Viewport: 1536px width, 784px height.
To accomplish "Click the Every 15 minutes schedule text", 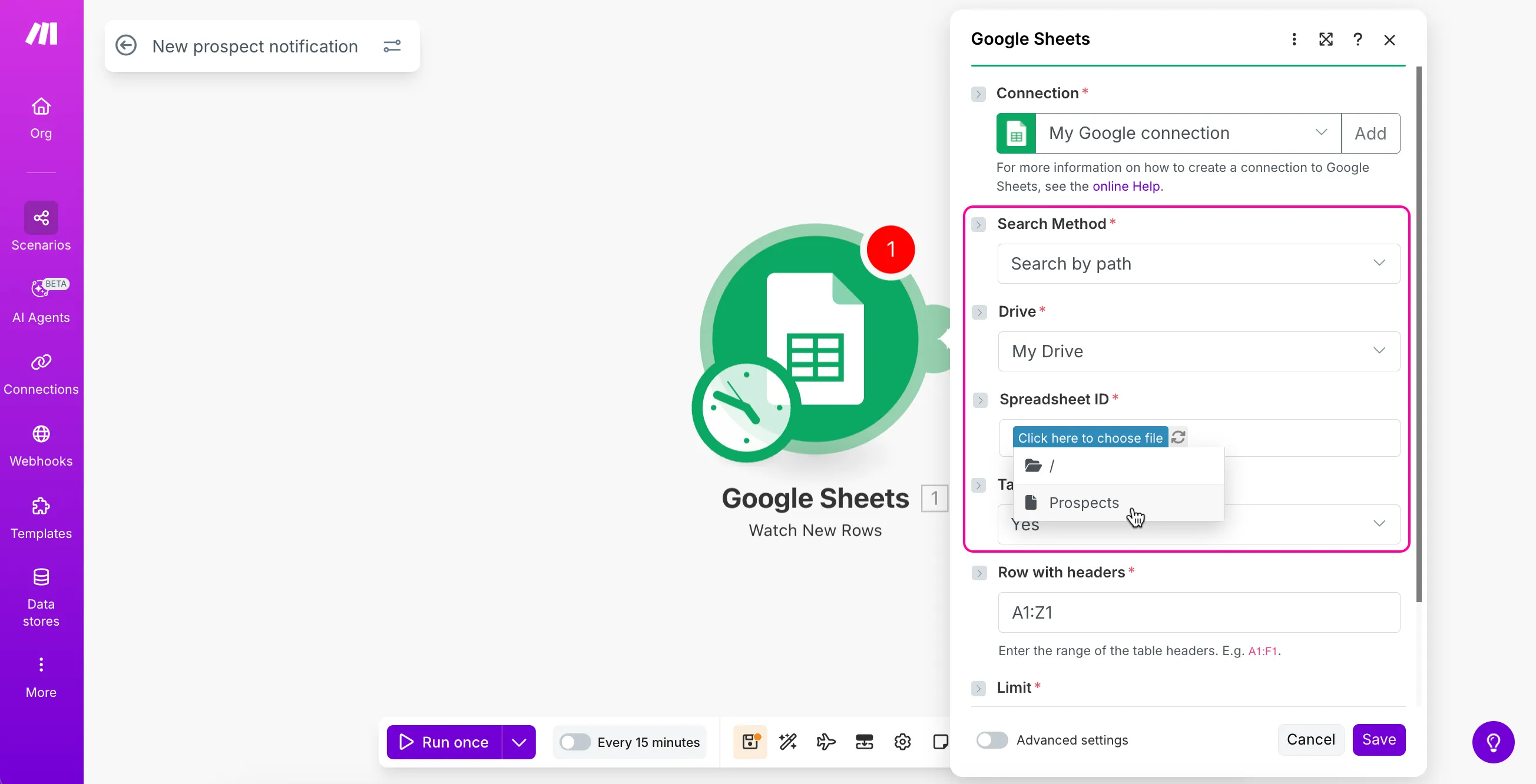I will [648, 742].
